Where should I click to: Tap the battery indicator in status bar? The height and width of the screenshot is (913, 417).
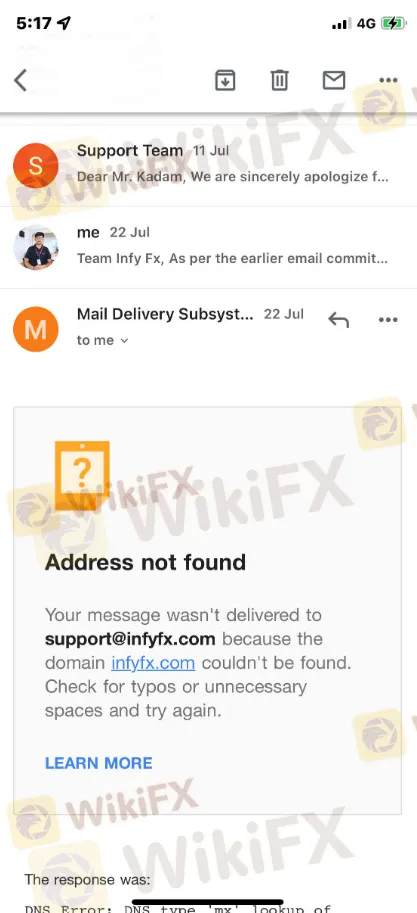(393, 23)
